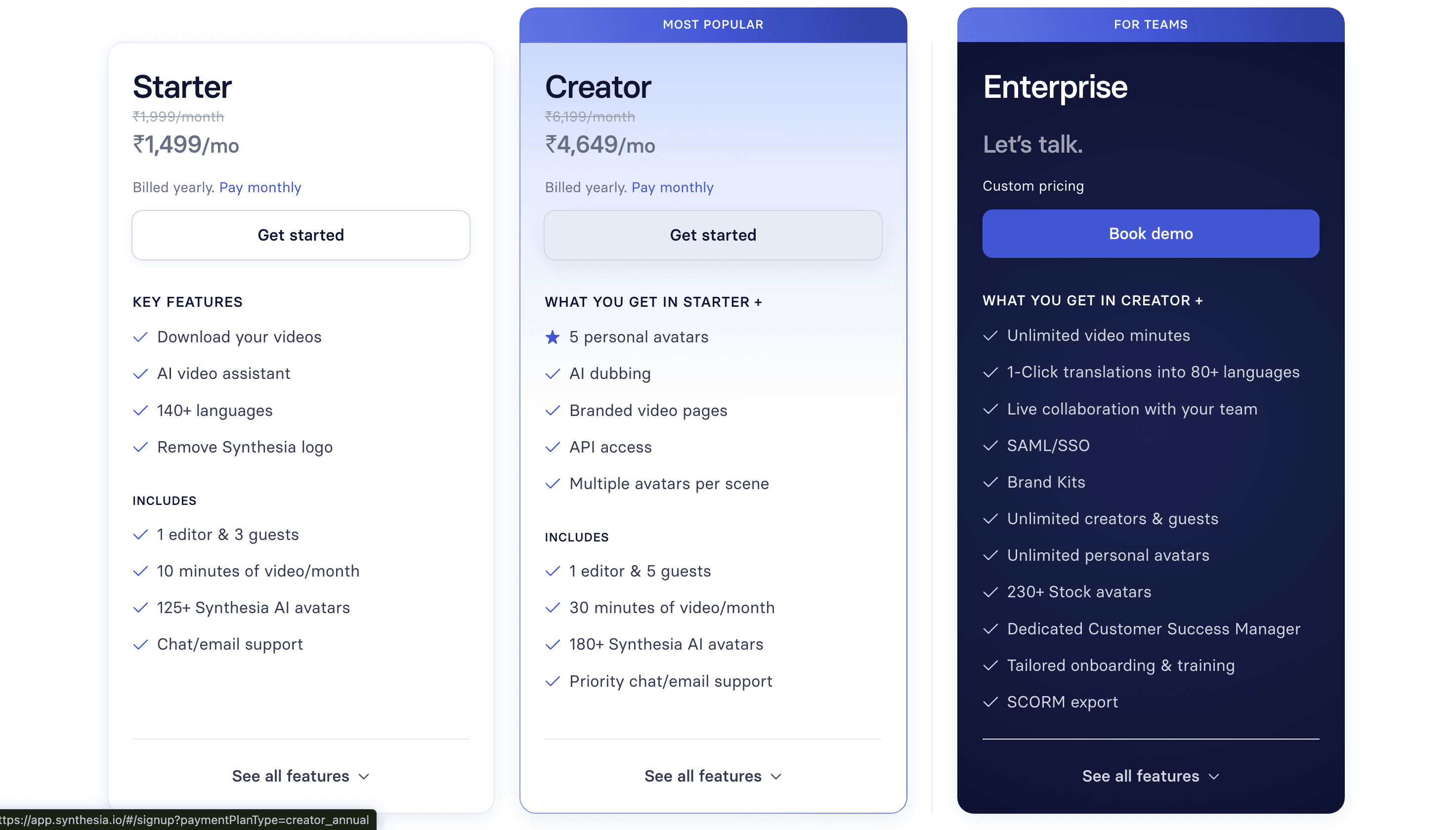Click the Starter plan title
This screenshot has width=1456, height=830.
pos(182,86)
